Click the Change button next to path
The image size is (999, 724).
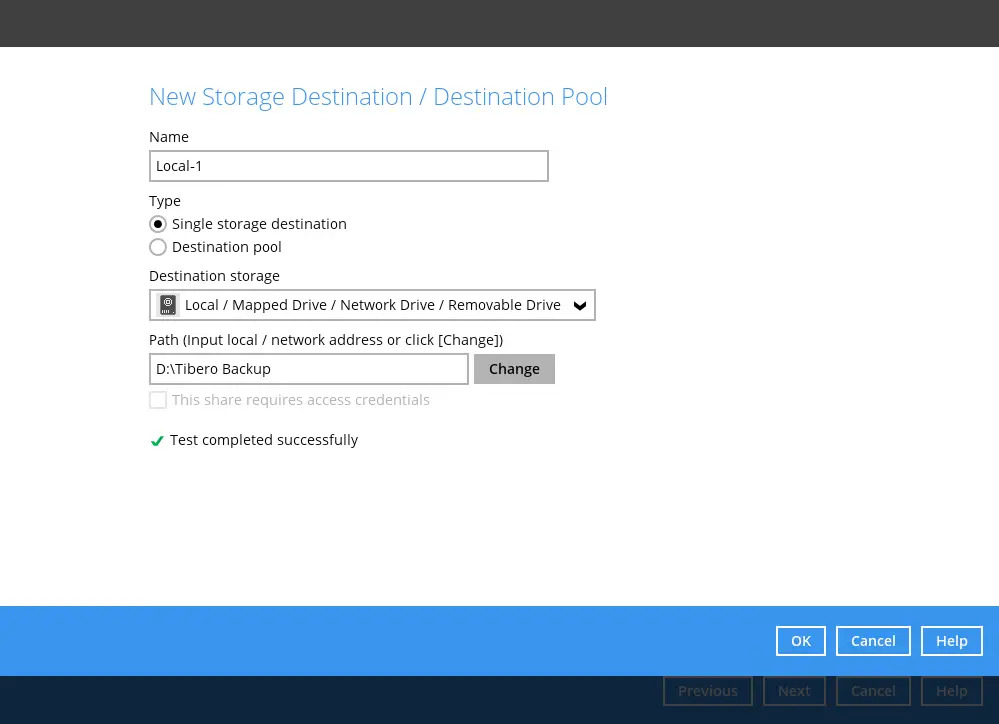pyautogui.click(x=514, y=369)
